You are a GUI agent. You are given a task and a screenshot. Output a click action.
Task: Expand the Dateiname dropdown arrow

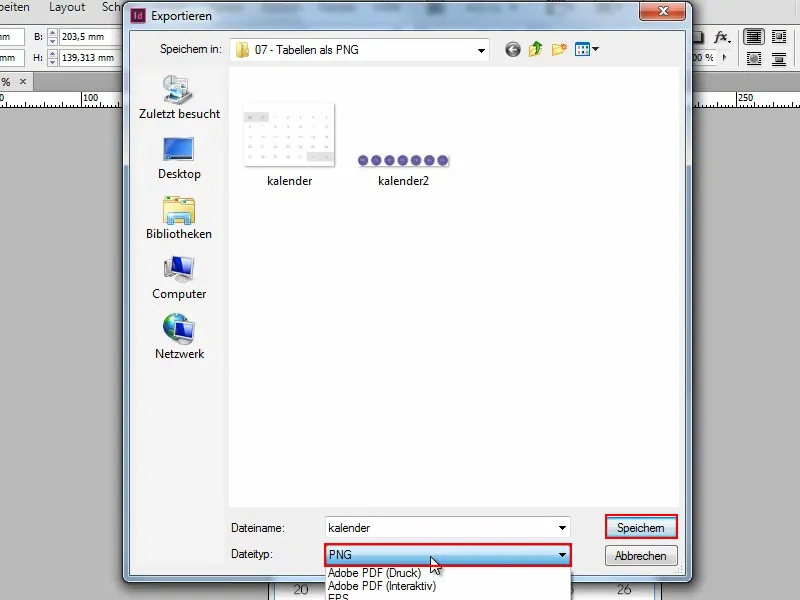[562, 528]
